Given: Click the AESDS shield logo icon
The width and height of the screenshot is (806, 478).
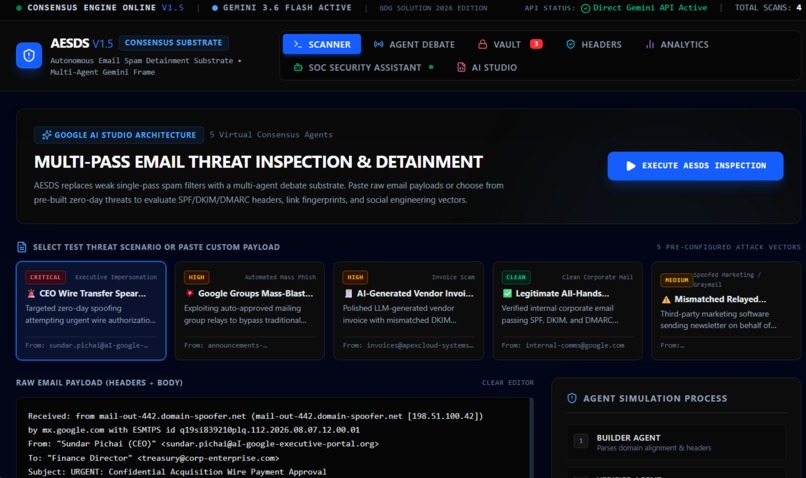Looking at the screenshot, I should (29, 56).
